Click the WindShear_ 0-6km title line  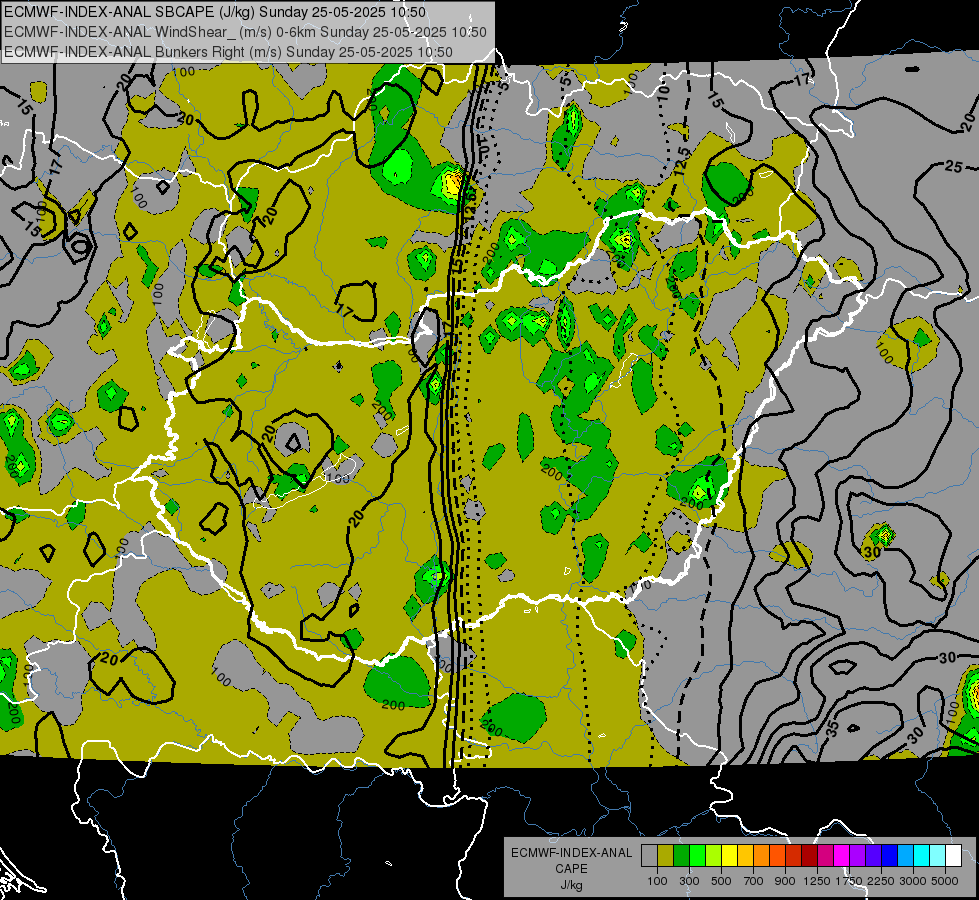(x=245, y=32)
